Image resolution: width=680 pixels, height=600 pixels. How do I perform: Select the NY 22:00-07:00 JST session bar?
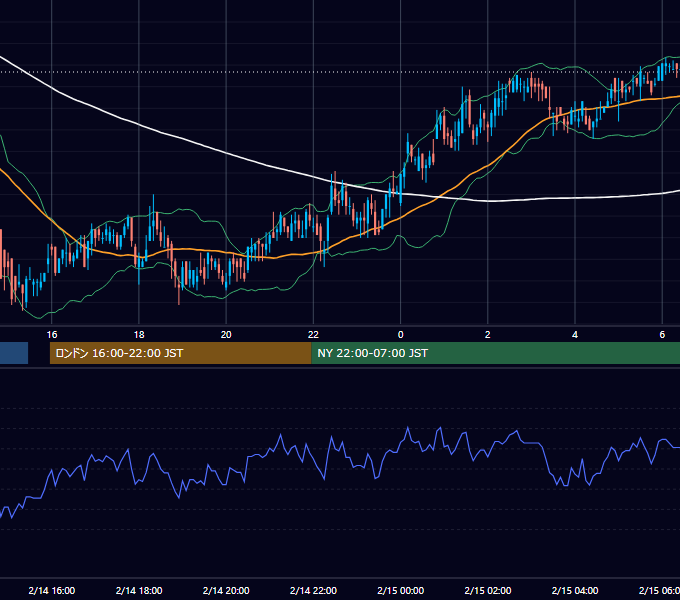click(496, 353)
